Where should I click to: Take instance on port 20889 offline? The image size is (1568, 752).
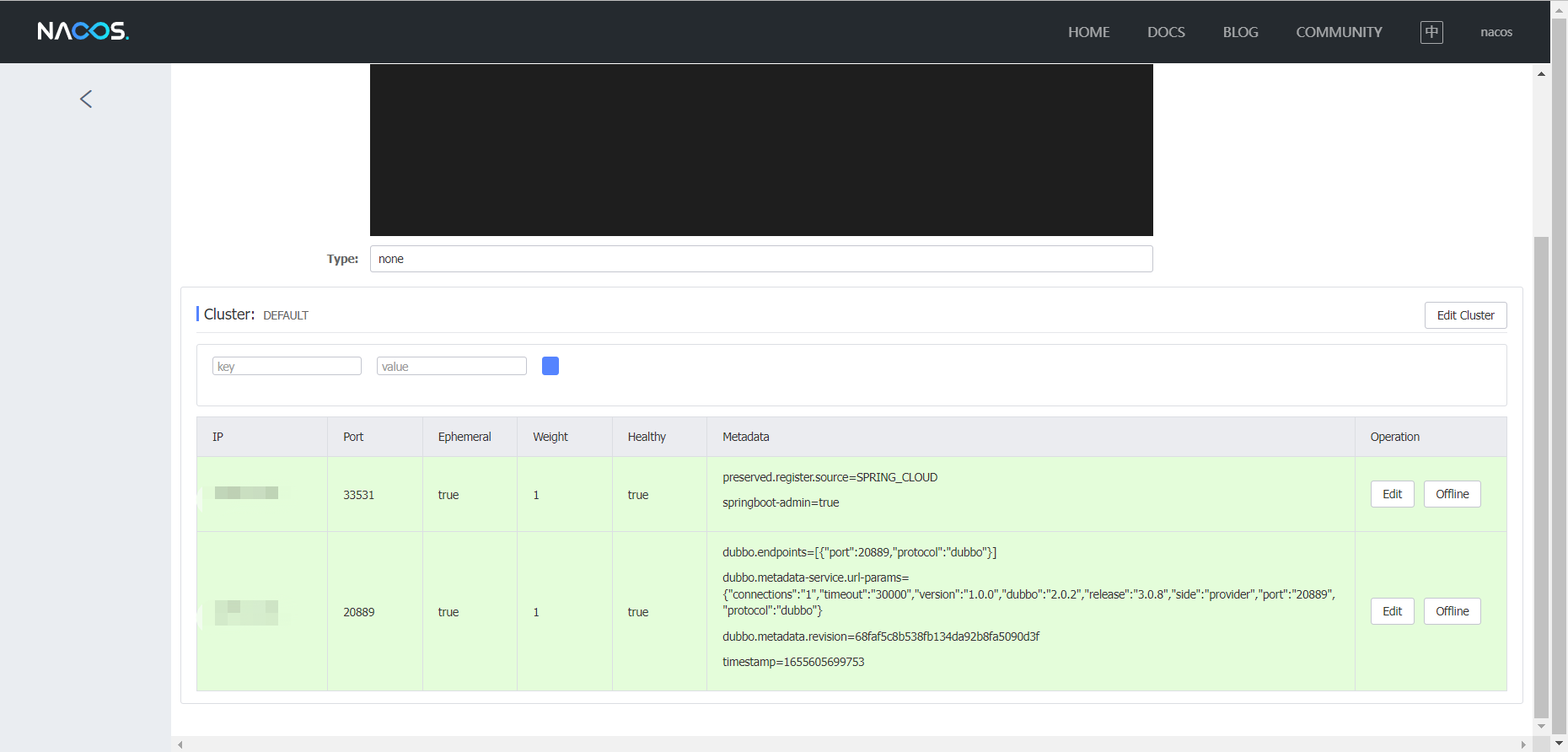[x=1452, y=611]
